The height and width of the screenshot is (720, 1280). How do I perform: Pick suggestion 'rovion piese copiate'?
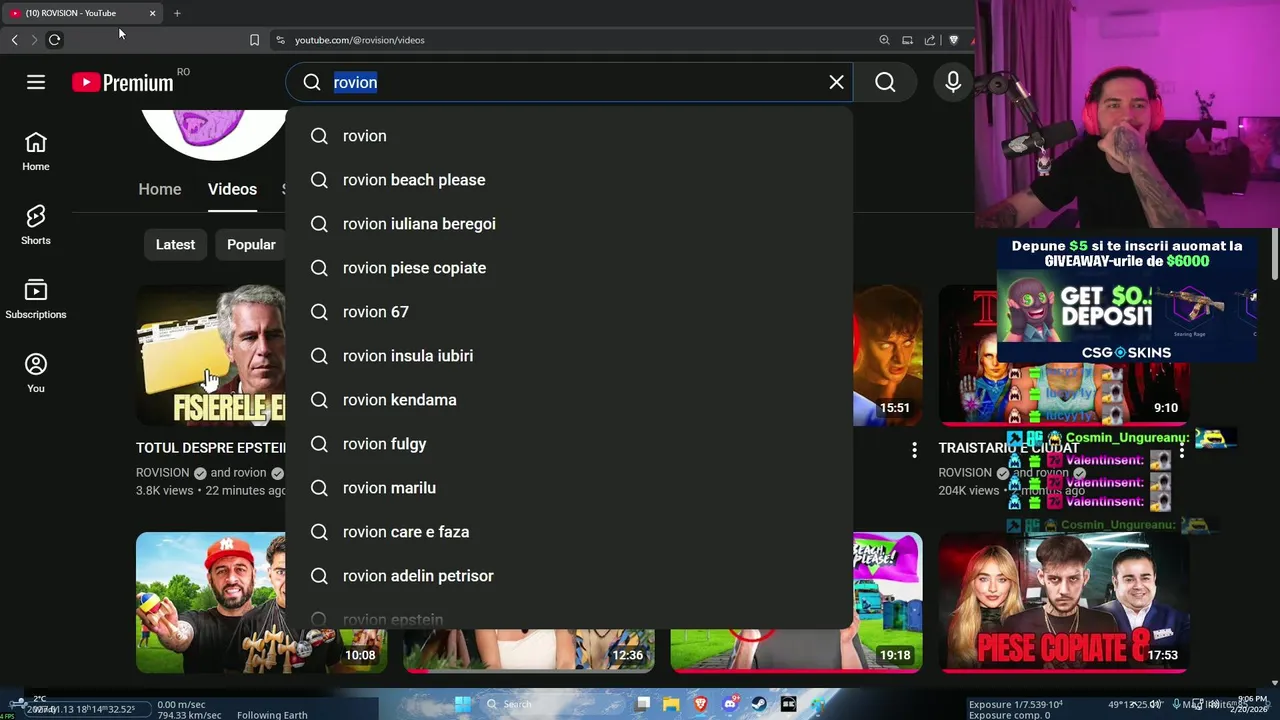click(x=569, y=268)
